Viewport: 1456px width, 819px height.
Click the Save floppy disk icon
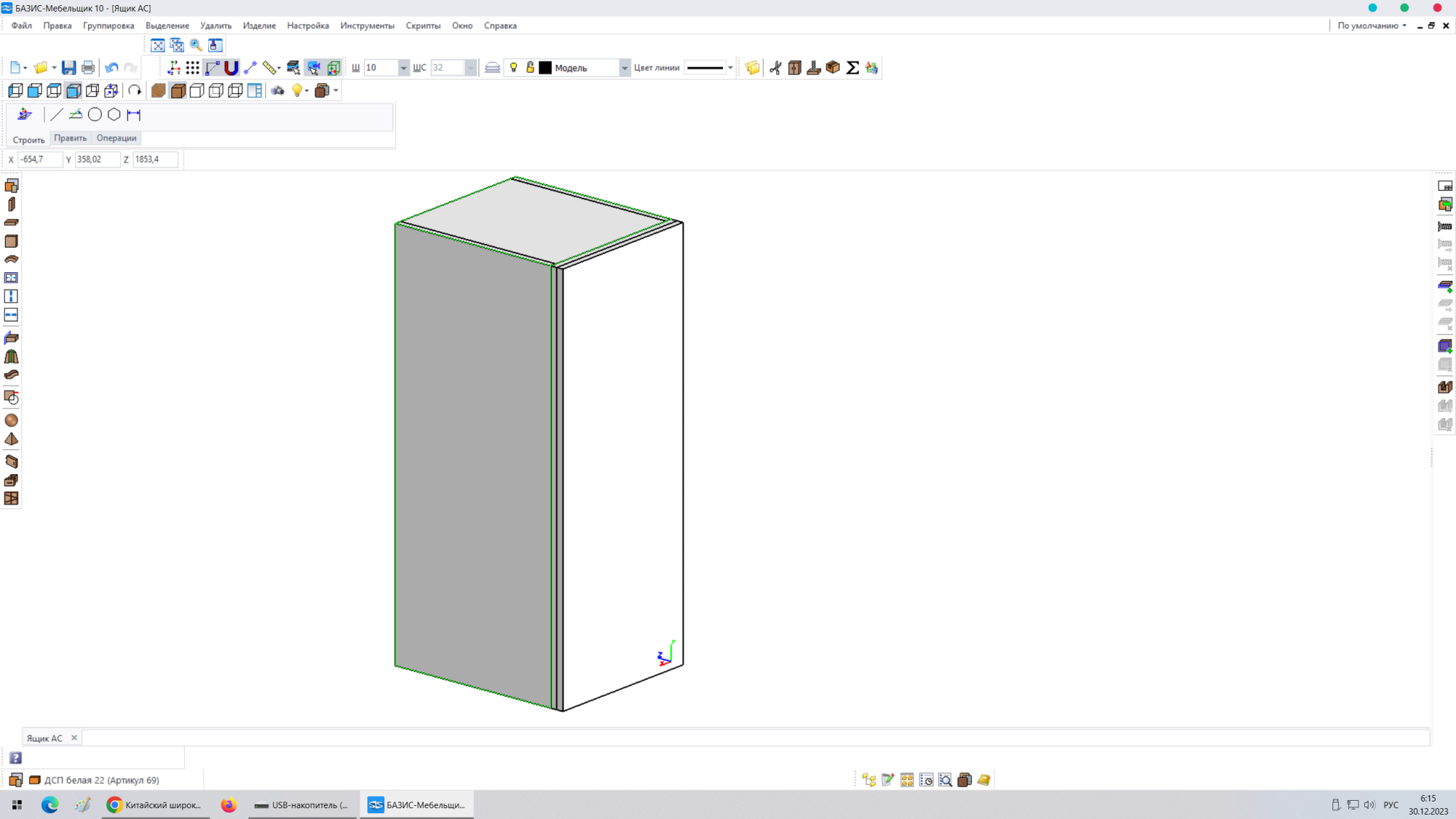[68, 68]
